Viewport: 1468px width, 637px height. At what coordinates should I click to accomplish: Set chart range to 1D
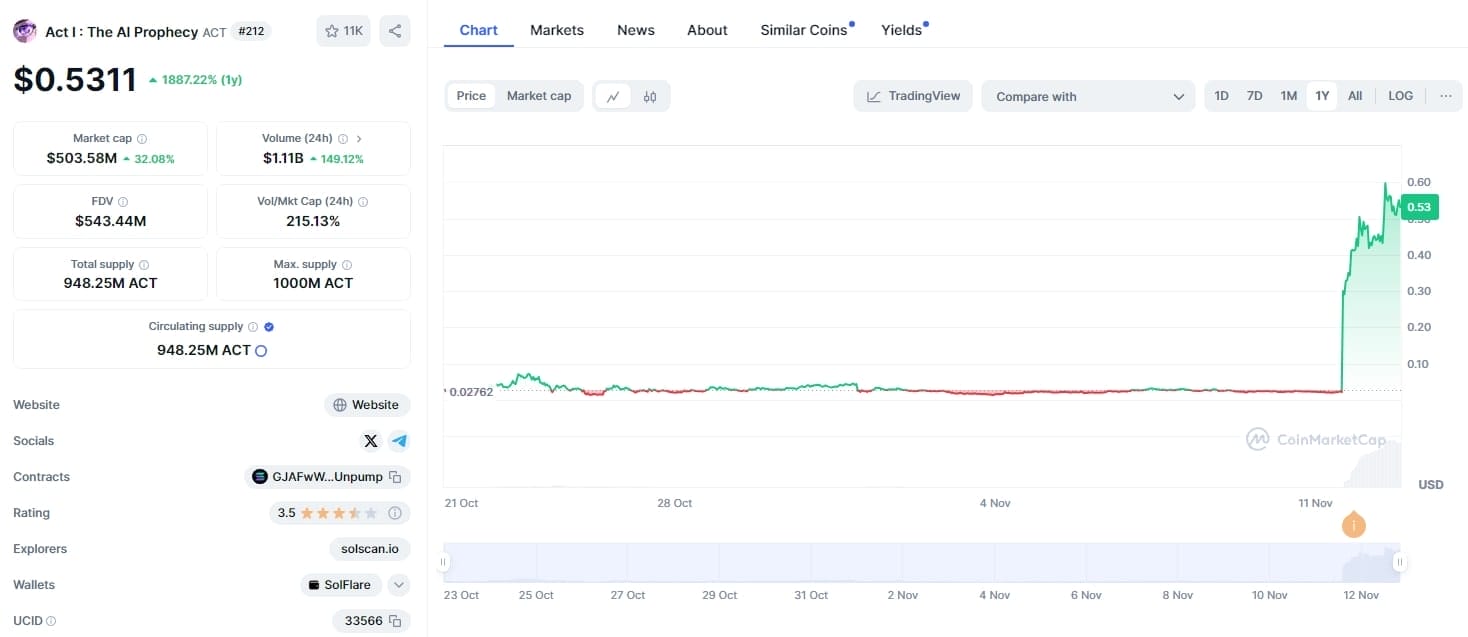click(1222, 96)
